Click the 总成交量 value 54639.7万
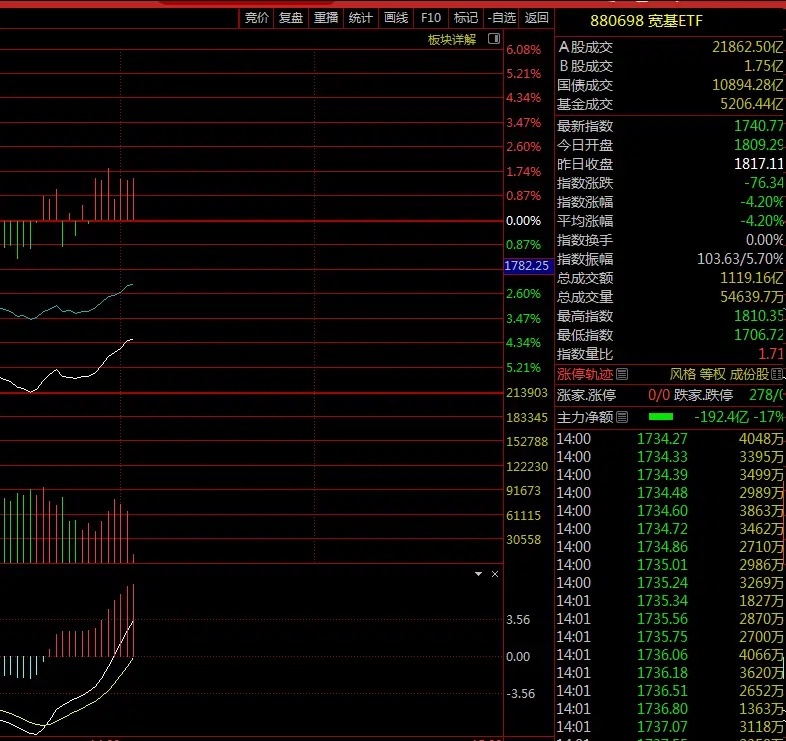786x741 pixels. tap(752, 297)
